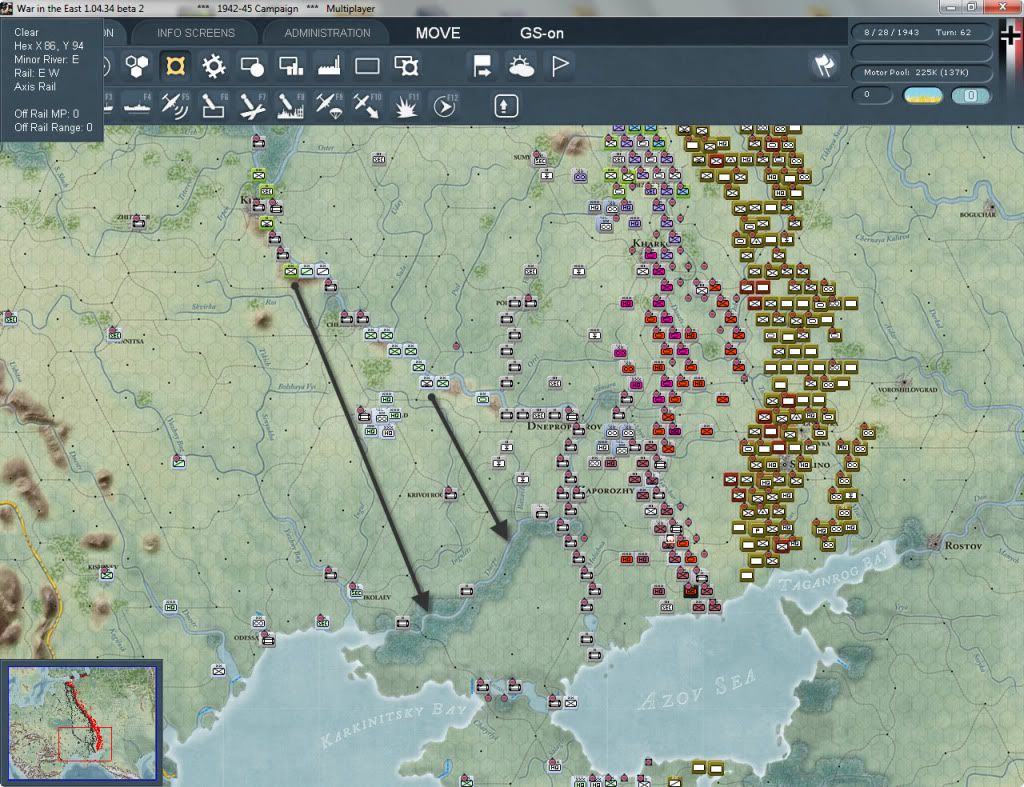1024x787 pixels.
Task: Select the unit counter at Odessa
Action: tap(268, 640)
